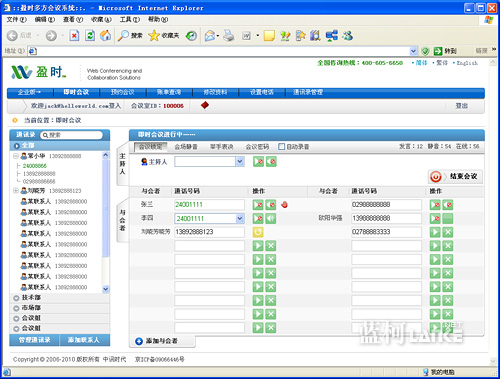Enable the 自动录音 checkbox
Screen dimensions: 500x379
click(282, 147)
